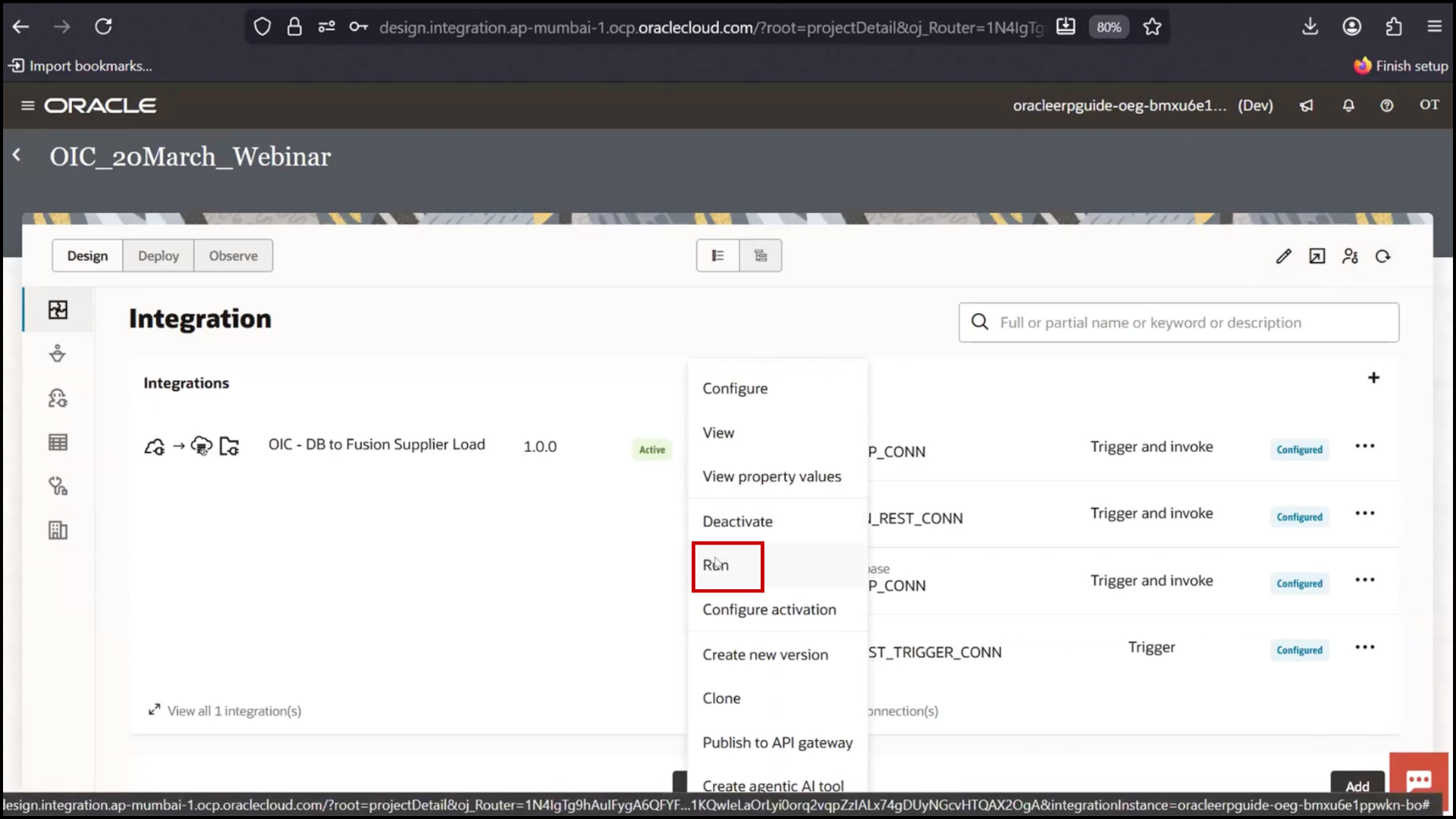
Task: Open actions menu for ST_TRIGGER_CONN row
Action: coord(1365,647)
